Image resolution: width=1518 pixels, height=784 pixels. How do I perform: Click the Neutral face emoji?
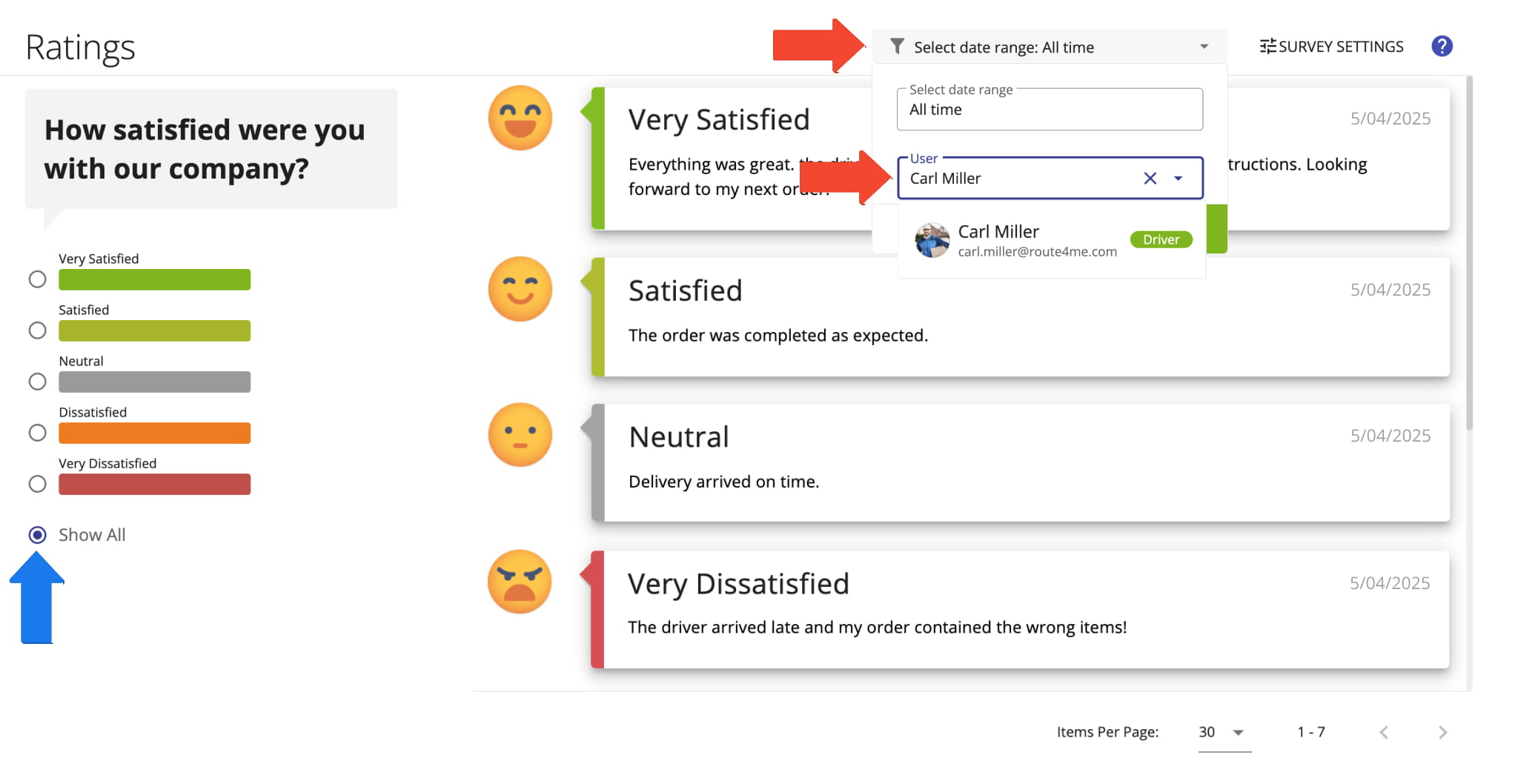tap(520, 435)
